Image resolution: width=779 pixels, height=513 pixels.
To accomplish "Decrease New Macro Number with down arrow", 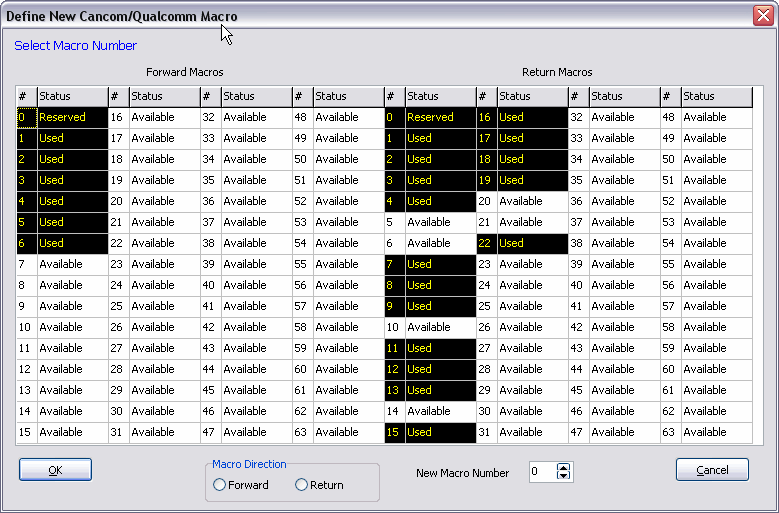I will pyautogui.click(x=564, y=476).
